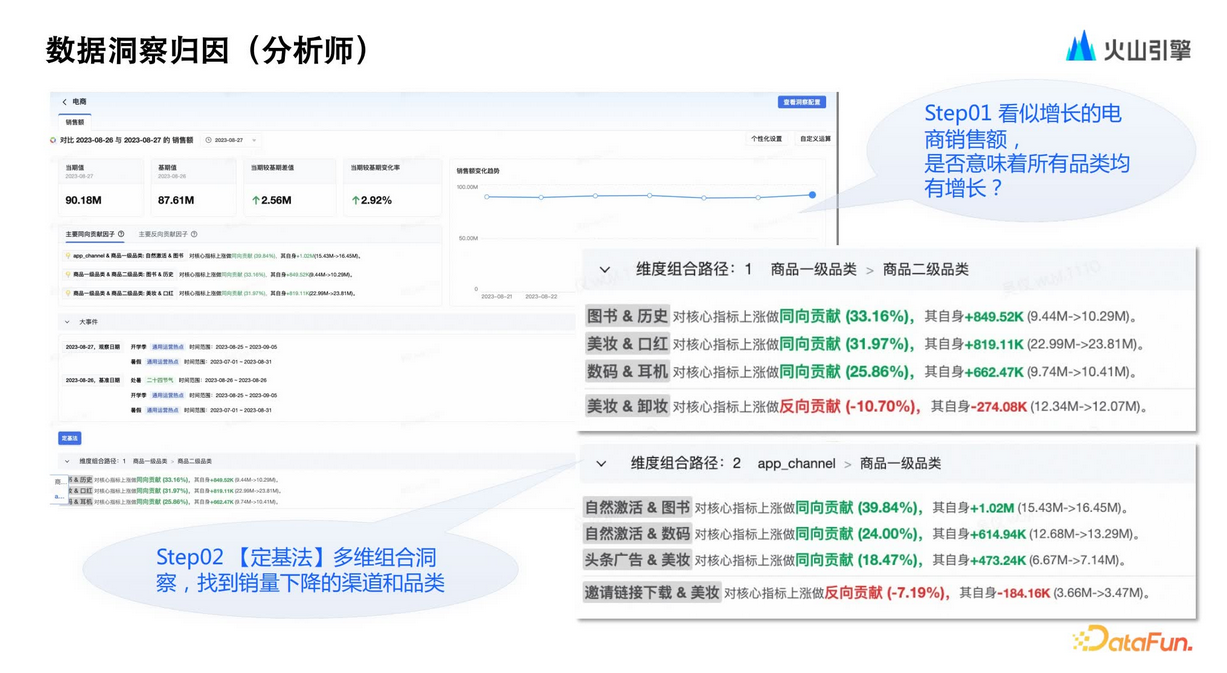The image size is (1227, 673).
Task: Select the chart point above 2023-08-22
Action: tap(541, 197)
